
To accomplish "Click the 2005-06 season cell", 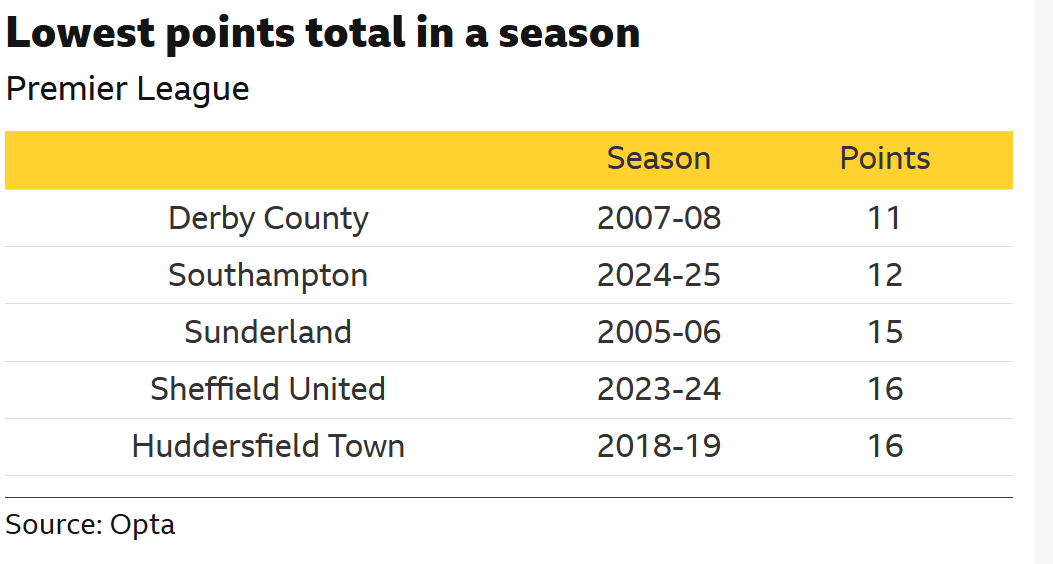I will click(x=658, y=332).
